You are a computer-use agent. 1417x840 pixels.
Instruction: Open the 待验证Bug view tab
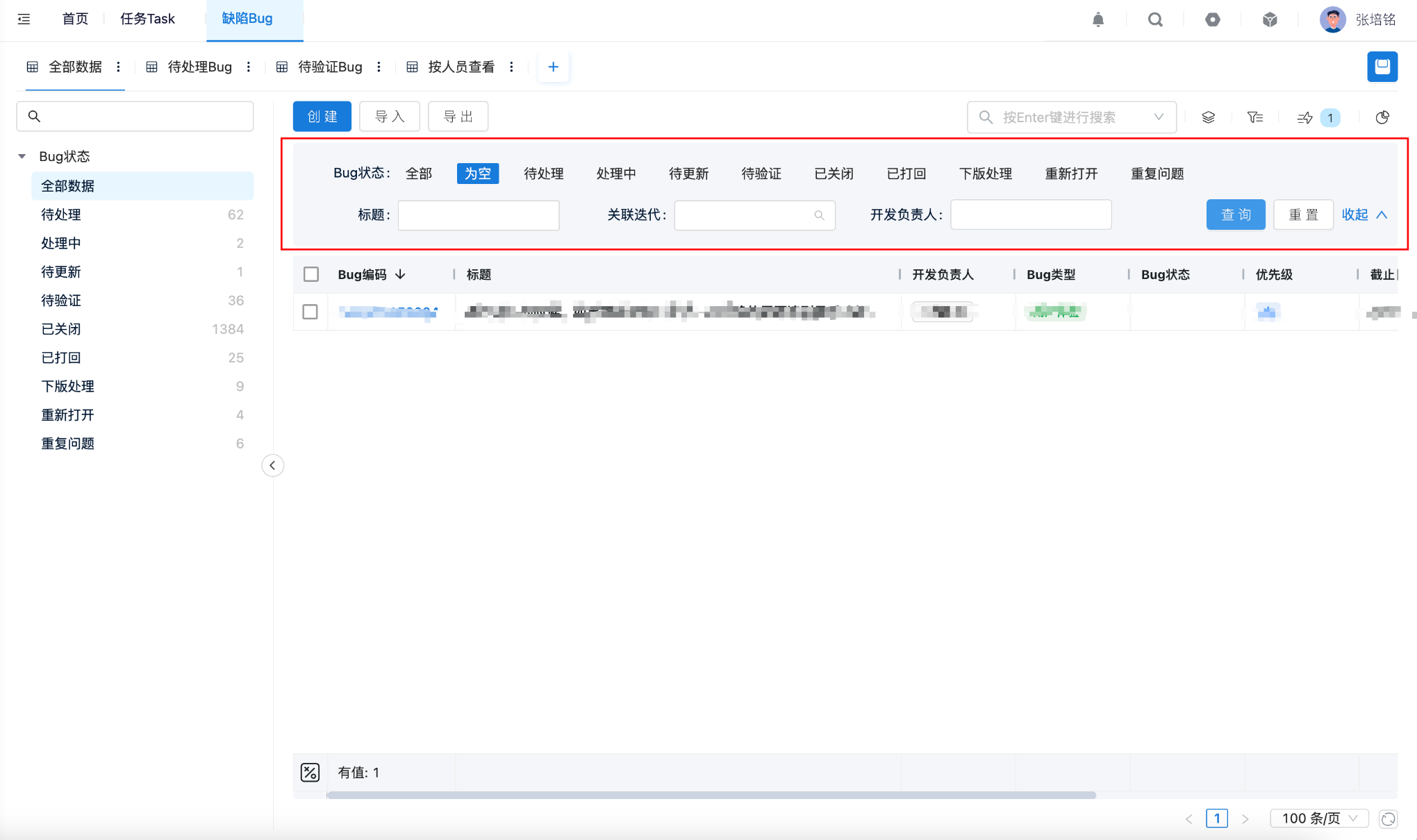point(330,67)
